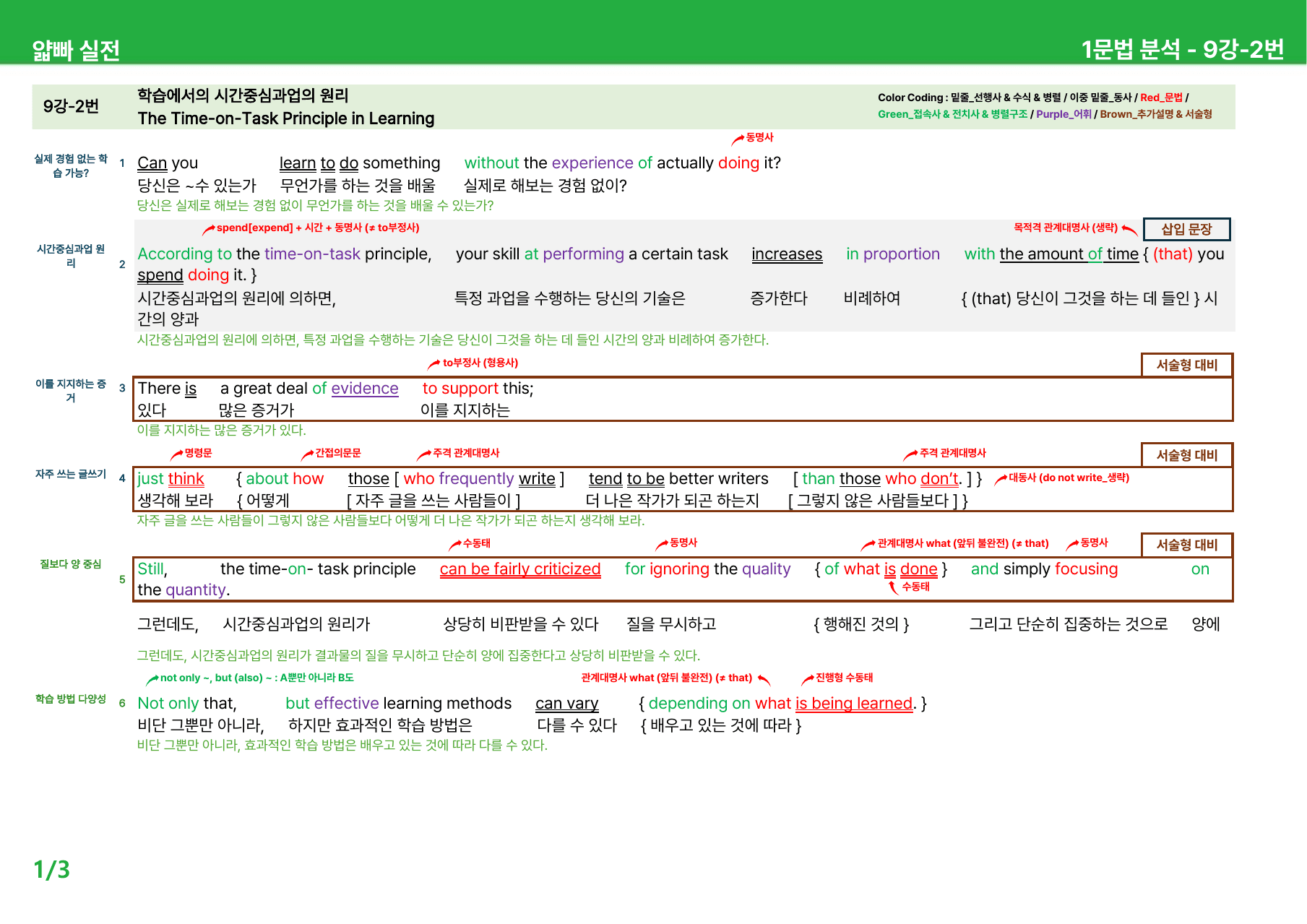Click the phrase 'learn to do something'

coord(360,163)
